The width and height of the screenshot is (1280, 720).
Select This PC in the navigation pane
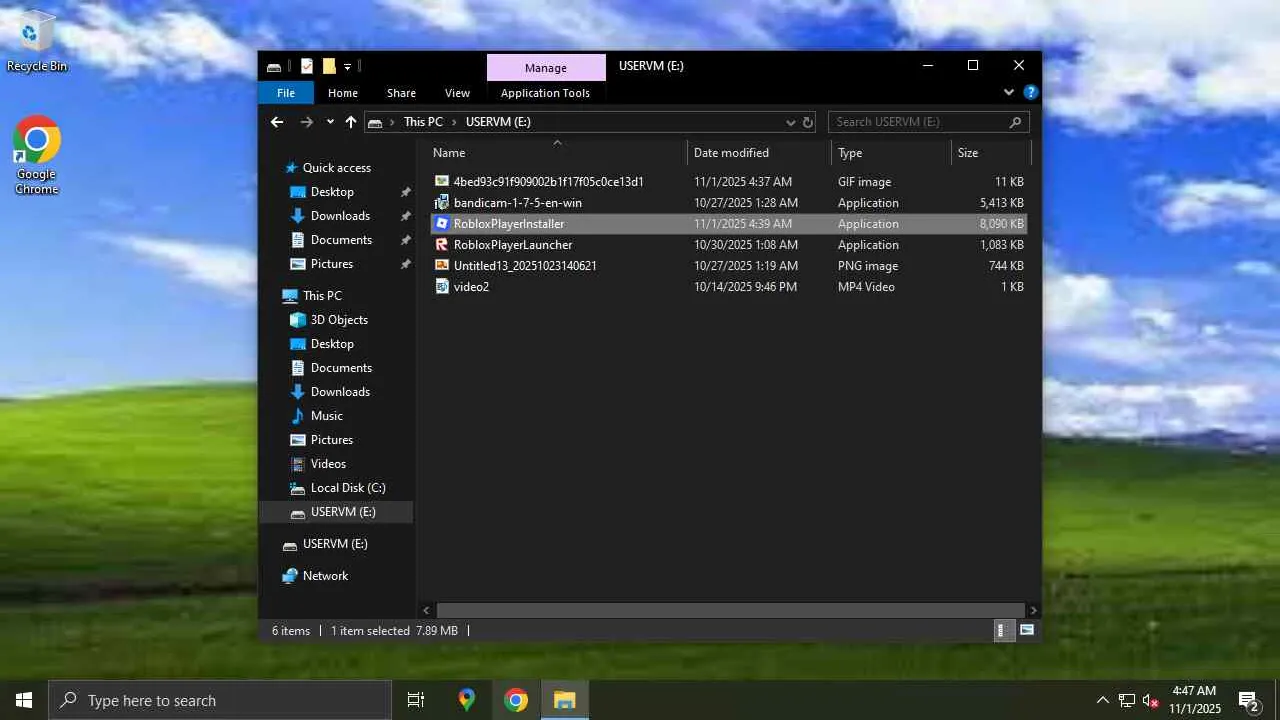tap(322, 296)
